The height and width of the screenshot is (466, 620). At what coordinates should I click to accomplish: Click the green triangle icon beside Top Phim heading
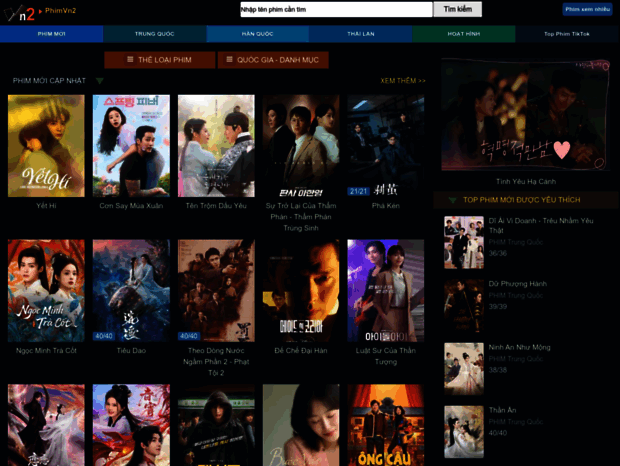coord(453,200)
